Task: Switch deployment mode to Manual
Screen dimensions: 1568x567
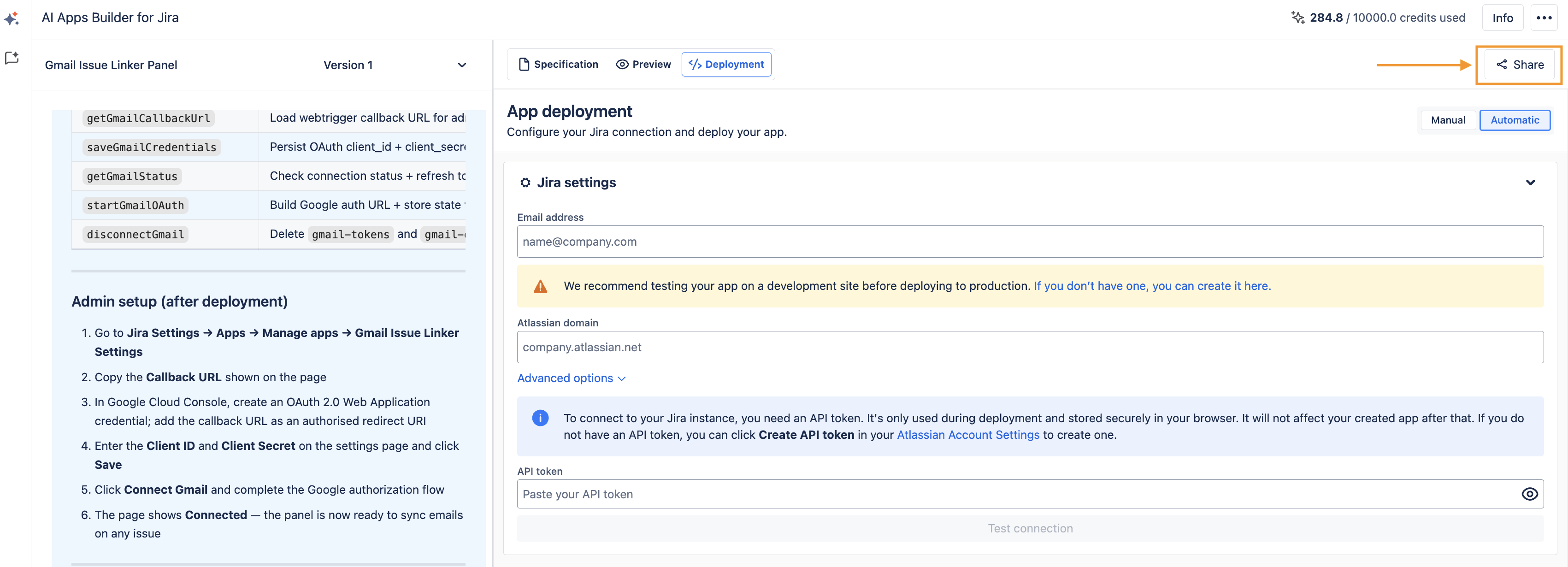Action: (1448, 120)
